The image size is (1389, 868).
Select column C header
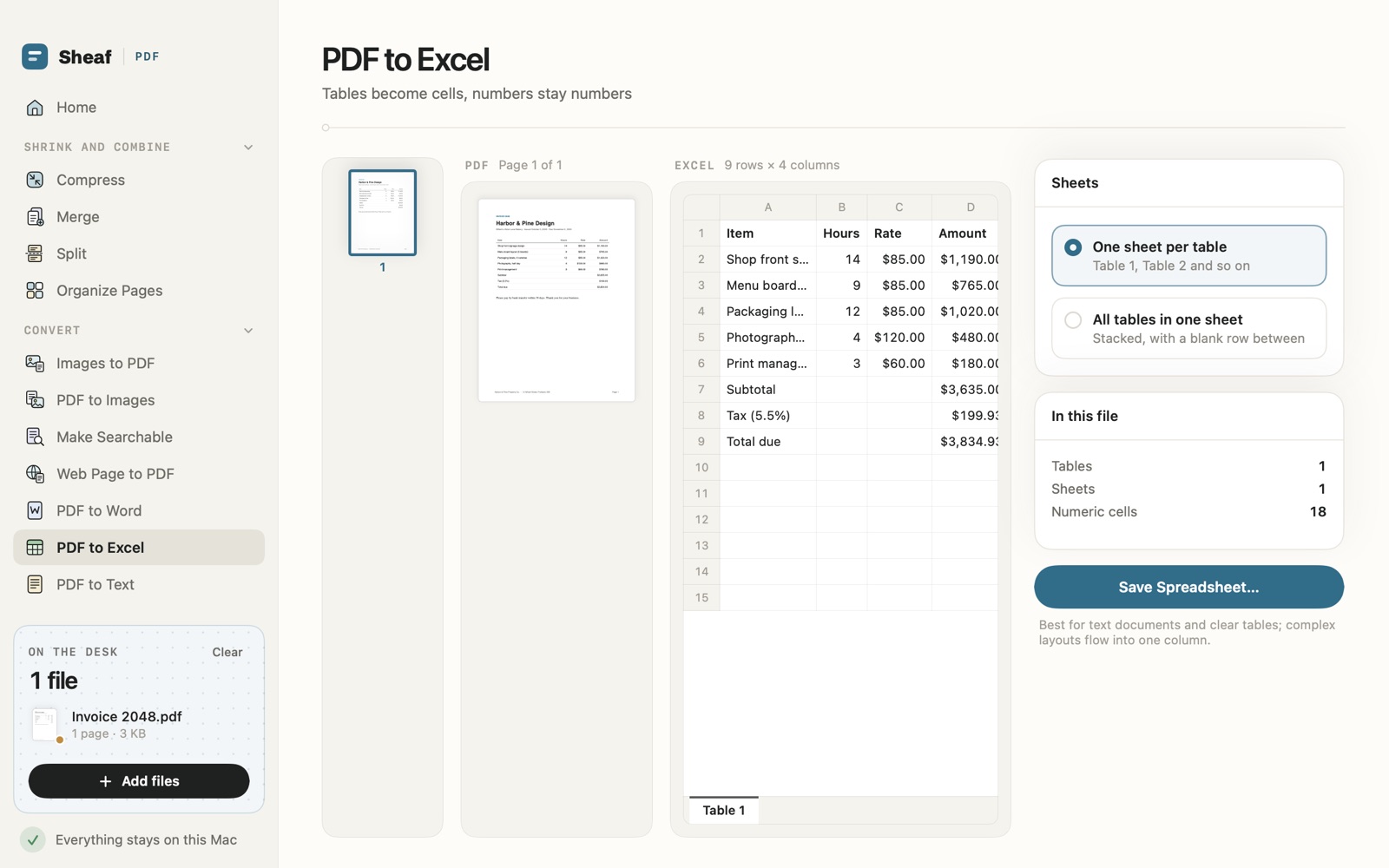[899, 207]
